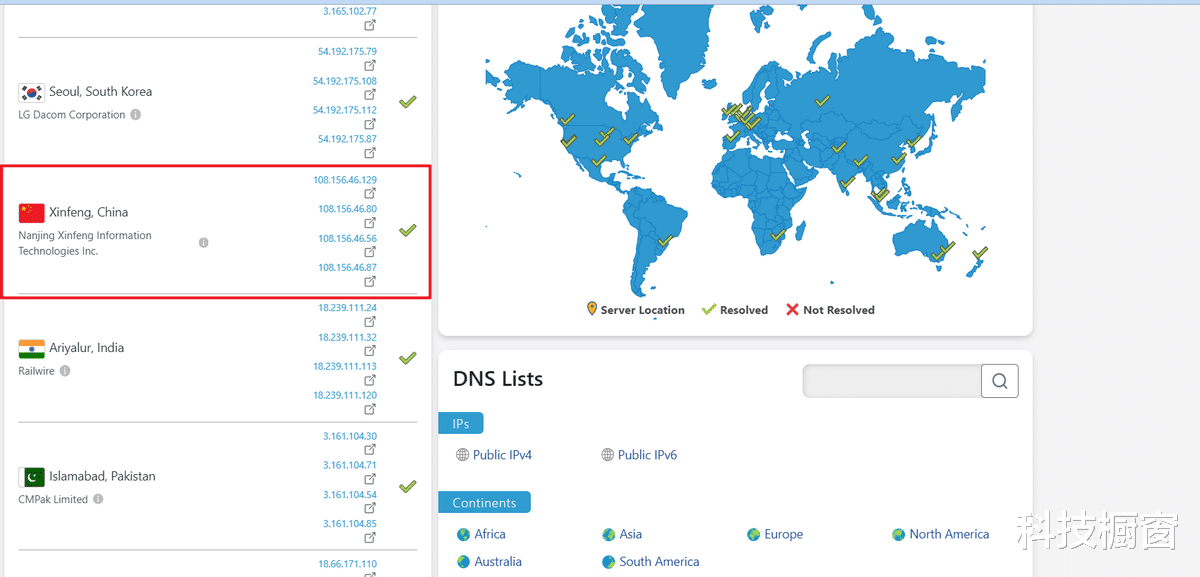The image size is (1200, 577).
Task: Click IP address 18.66.171.110
Action: pyautogui.click(x=348, y=564)
